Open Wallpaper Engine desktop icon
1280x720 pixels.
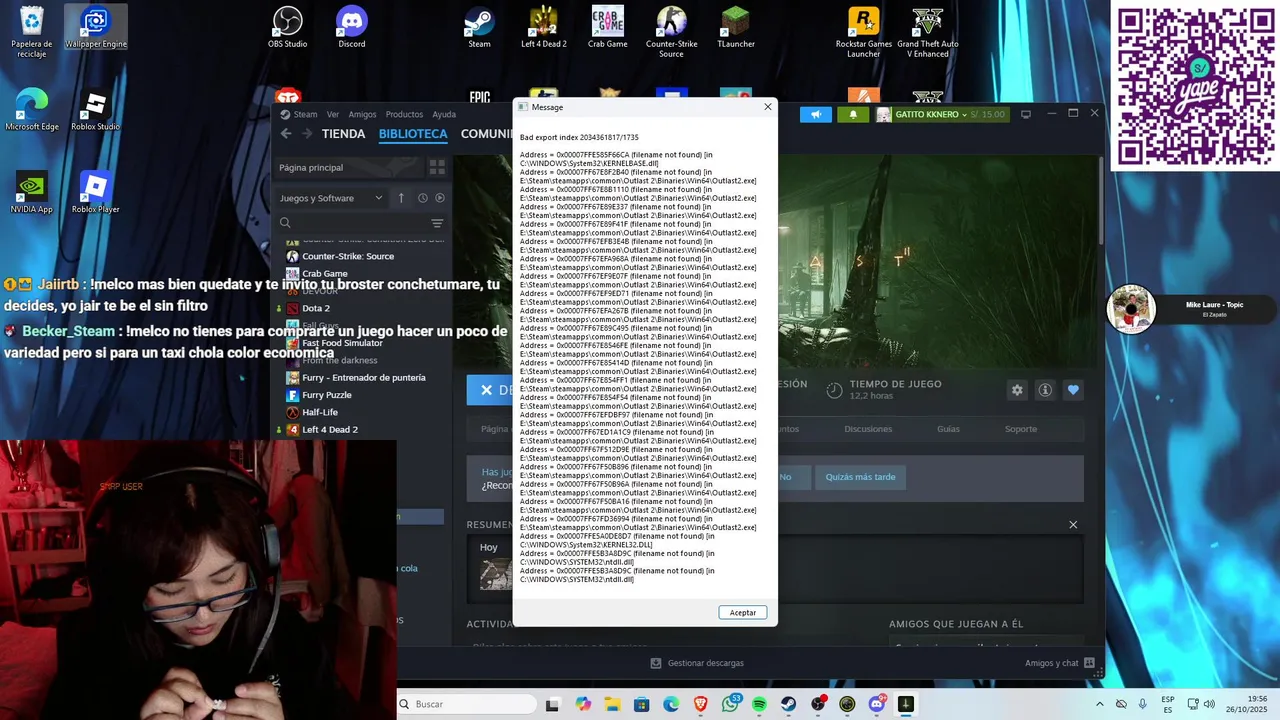tap(96, 27)
